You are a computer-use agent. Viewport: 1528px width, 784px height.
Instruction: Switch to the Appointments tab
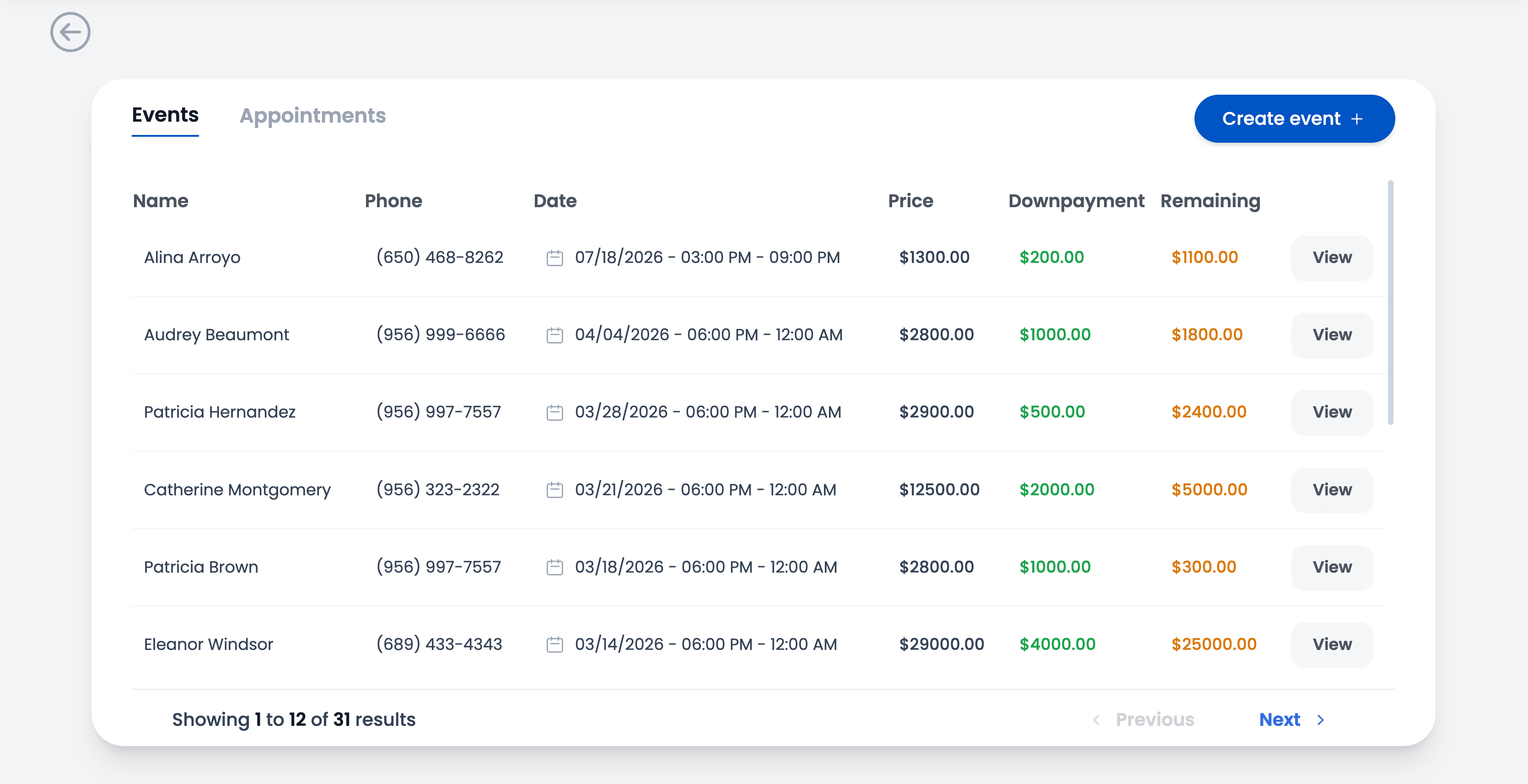tap(312, 116)
